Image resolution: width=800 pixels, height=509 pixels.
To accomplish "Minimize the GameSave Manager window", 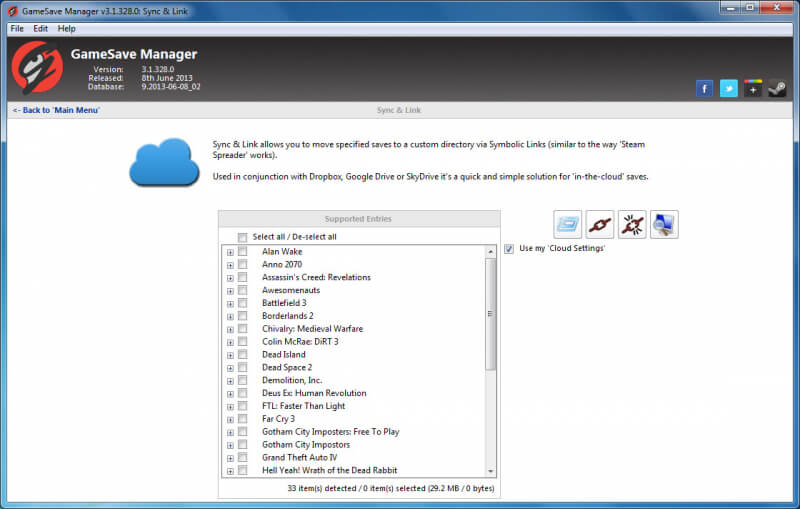I will point(730,8).
